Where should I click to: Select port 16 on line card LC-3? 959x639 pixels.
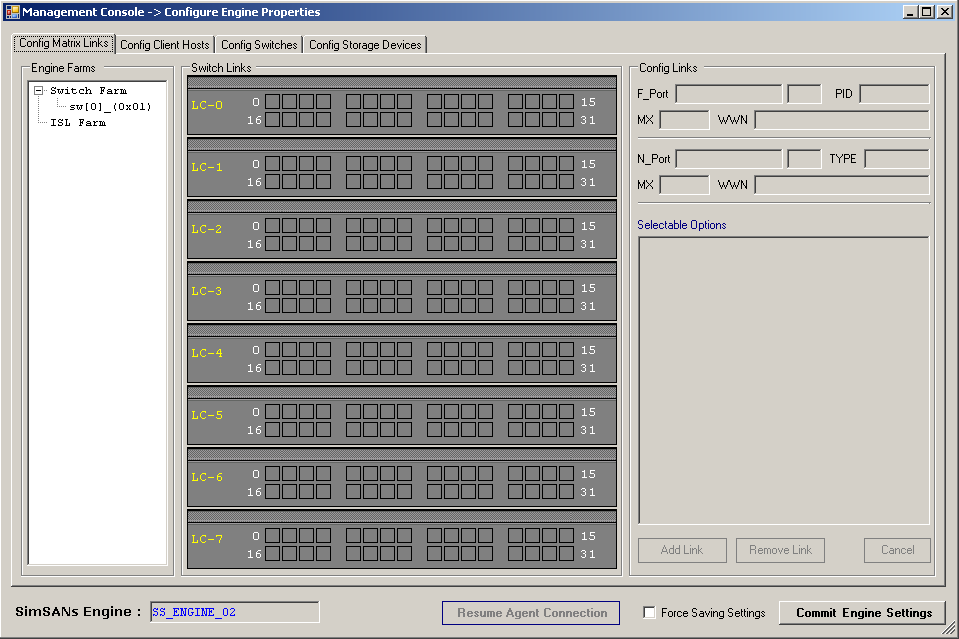pos(273,306)
